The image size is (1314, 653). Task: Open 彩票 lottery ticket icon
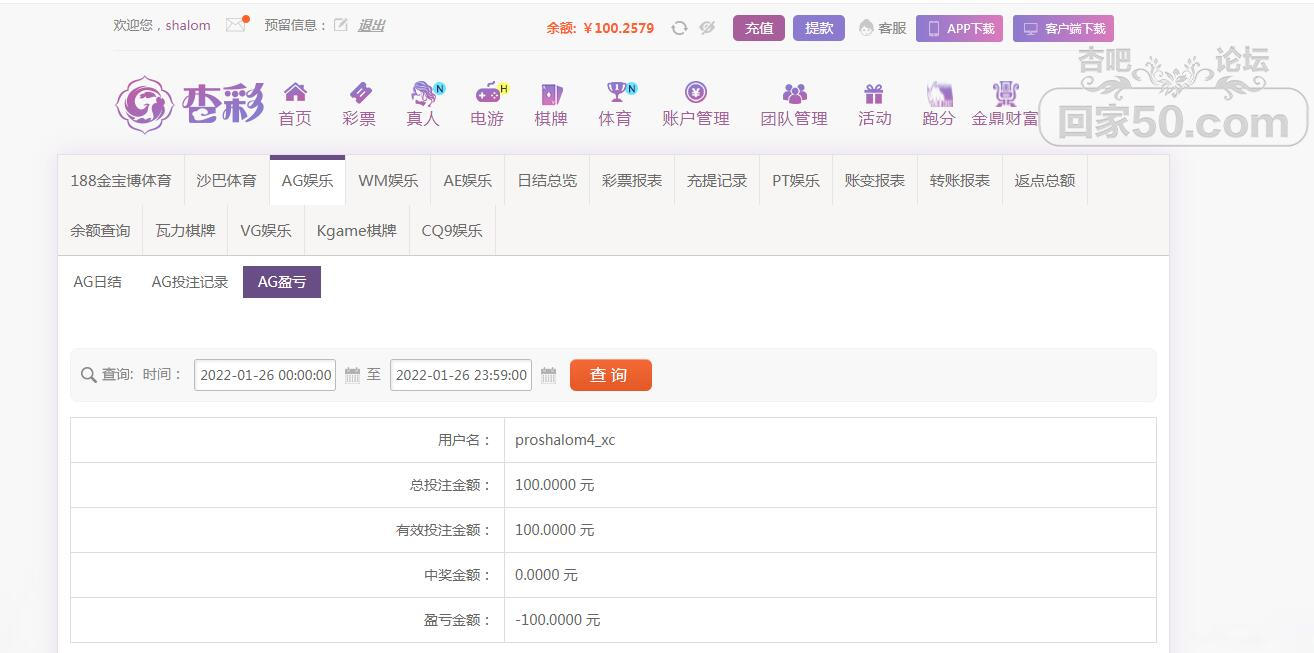[x=359, y=93]
